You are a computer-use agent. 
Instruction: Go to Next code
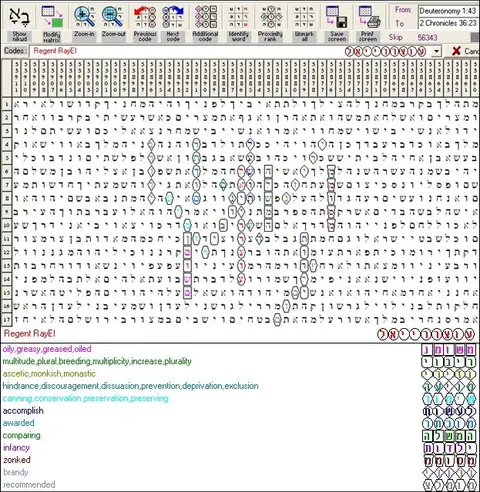pos(173,17)
